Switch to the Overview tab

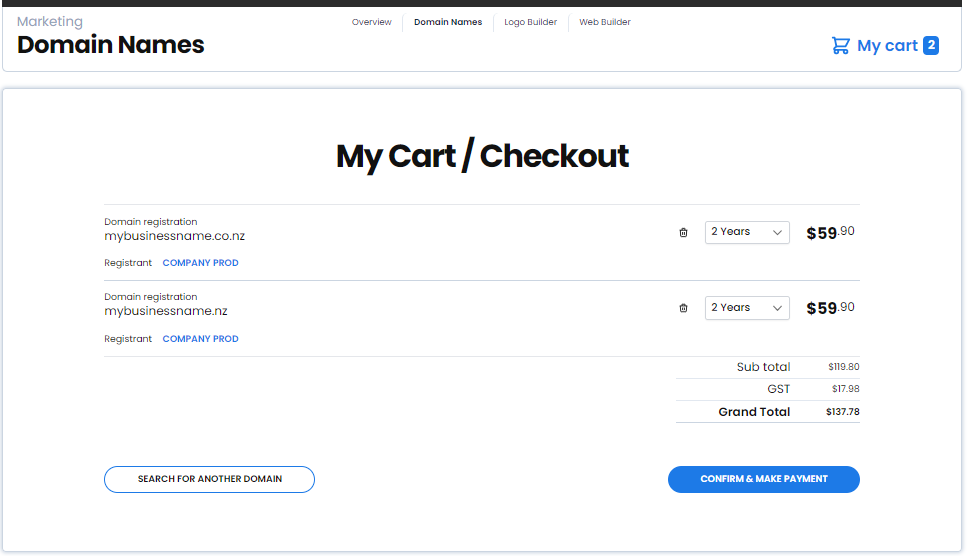pos(372,22)
